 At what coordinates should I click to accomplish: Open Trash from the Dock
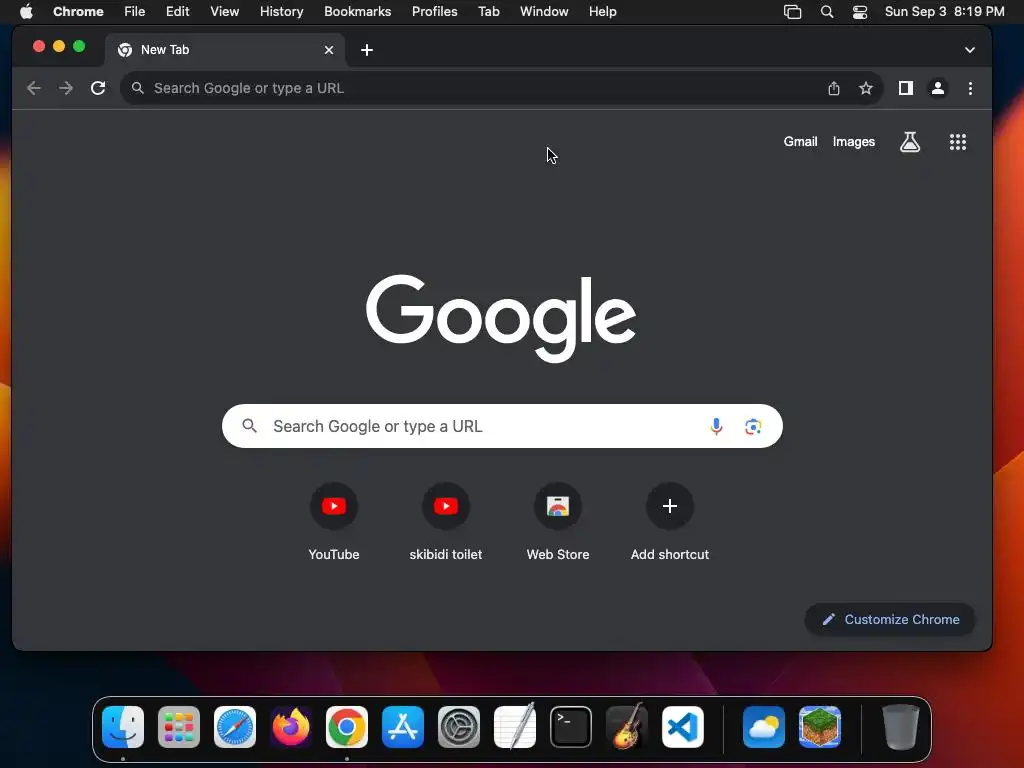click(901, 727)
